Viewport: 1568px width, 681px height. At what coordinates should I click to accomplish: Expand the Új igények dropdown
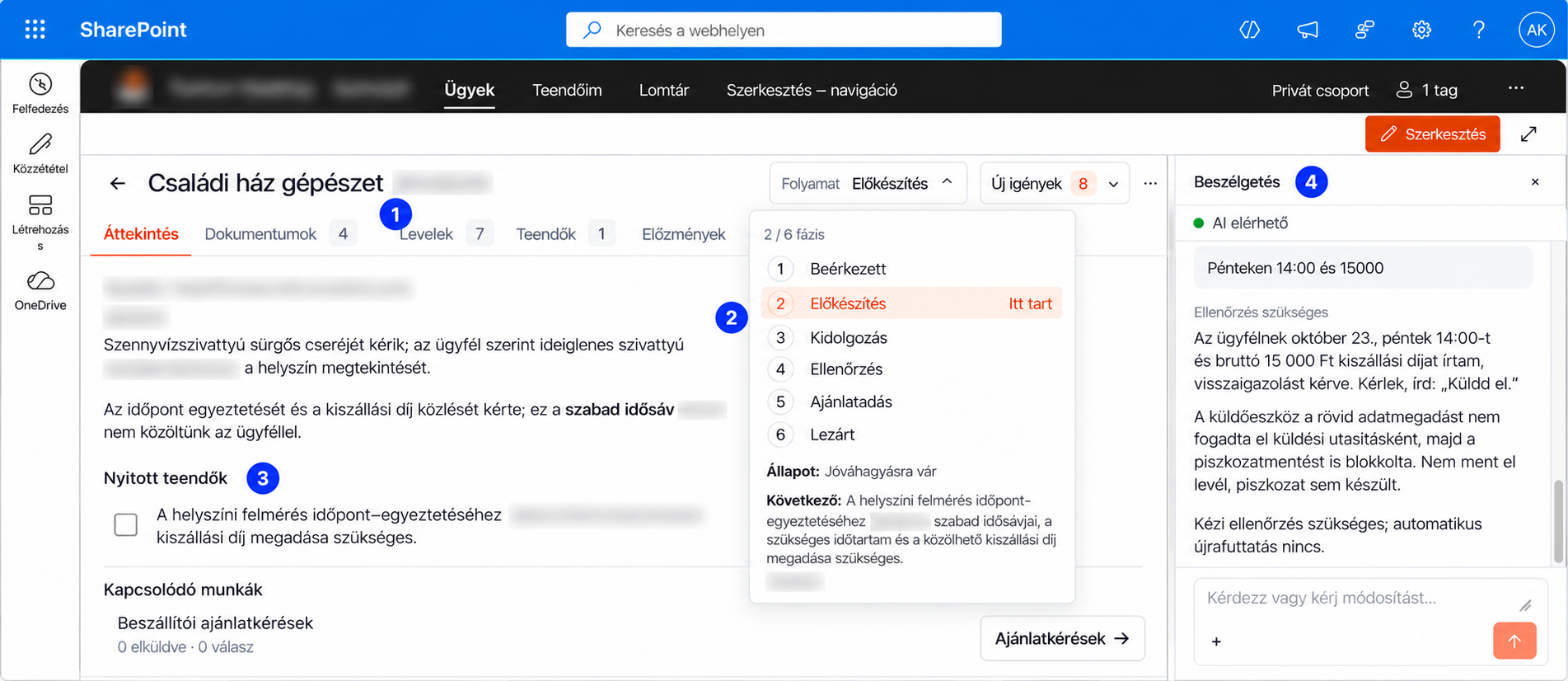tap(1054, 183)
